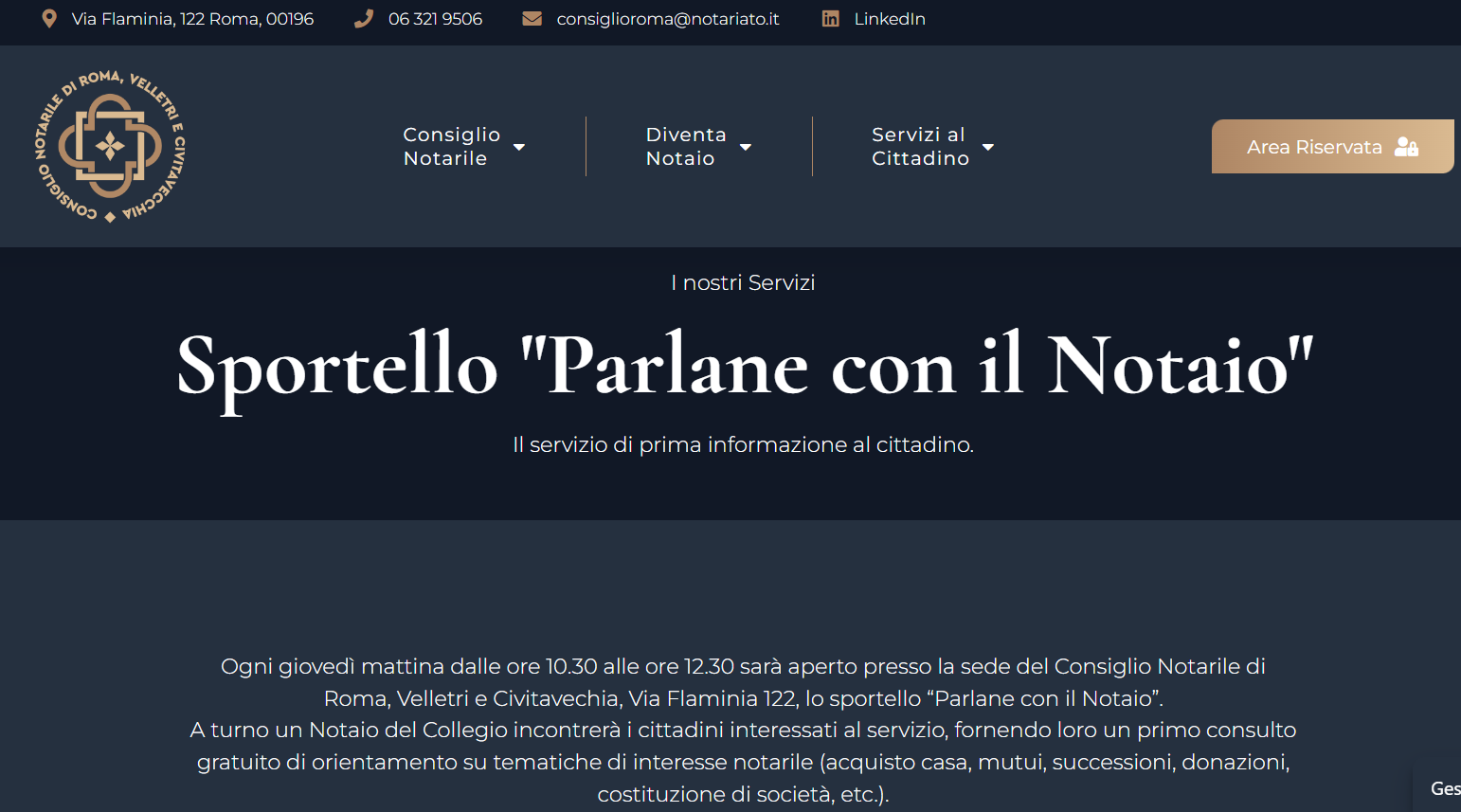Image resolution: width=1461 pixels, height=812 pixels.
Task: Click the envelope email icon
Action: [x=532, y=19]
